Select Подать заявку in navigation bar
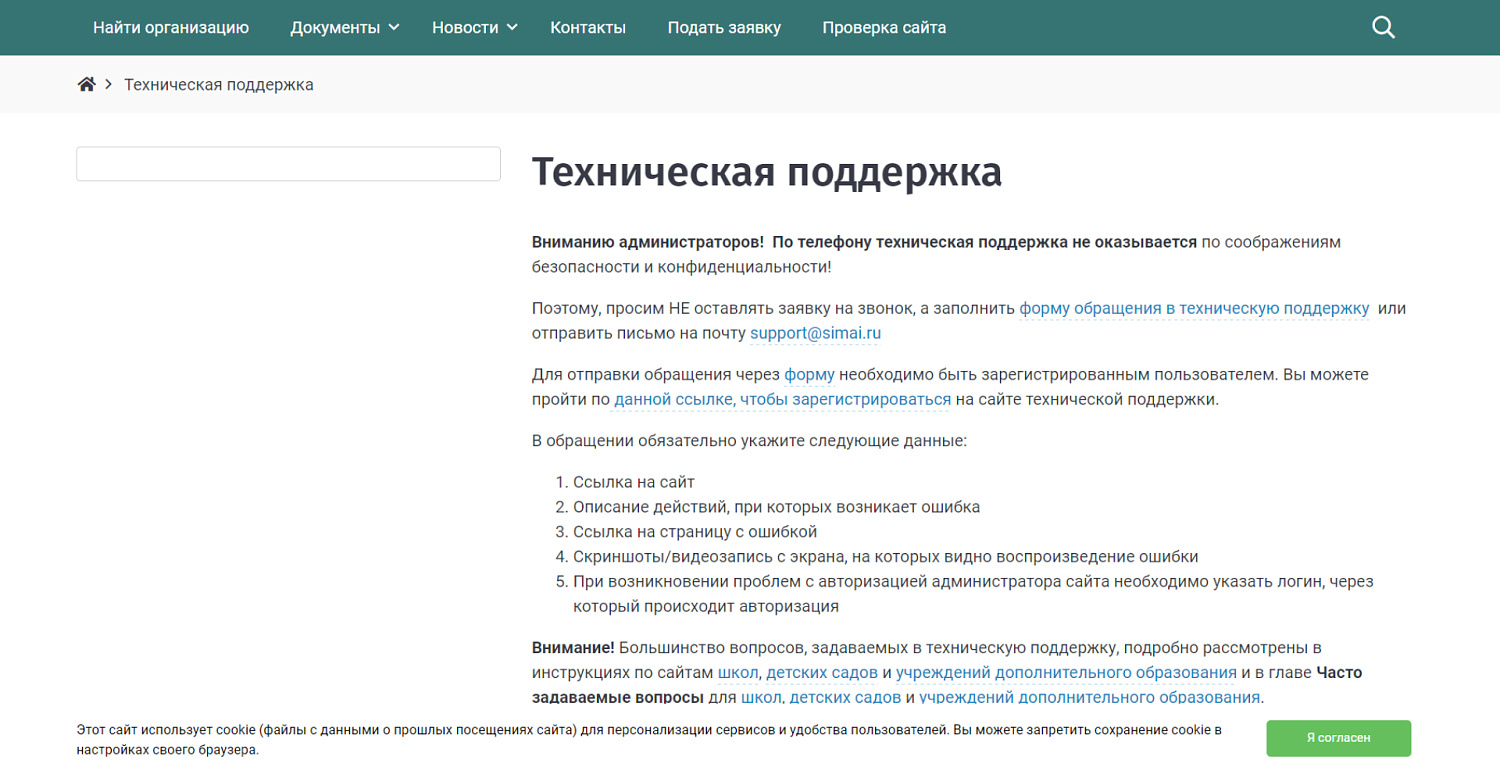 [724, 28]
